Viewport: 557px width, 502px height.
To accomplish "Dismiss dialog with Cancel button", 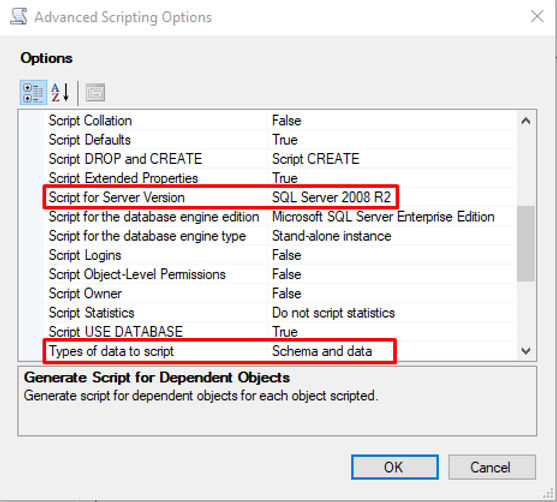I will 492,467.
